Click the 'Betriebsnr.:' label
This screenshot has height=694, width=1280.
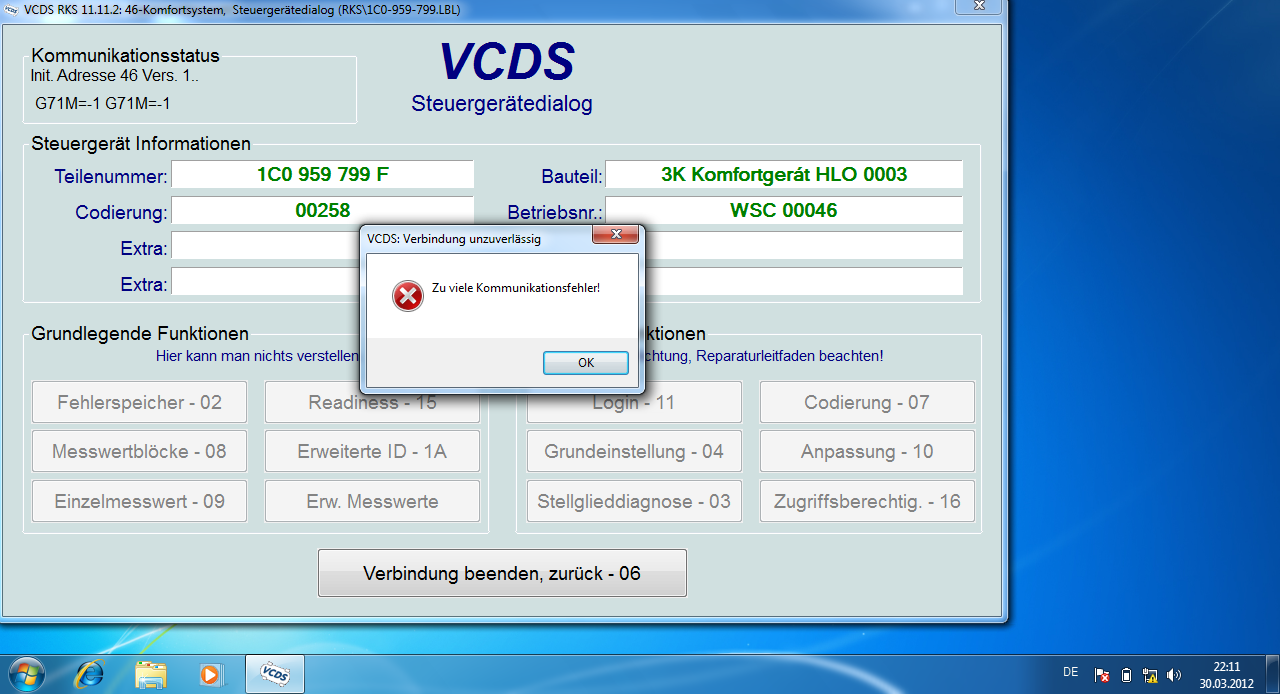coord(555,212)
